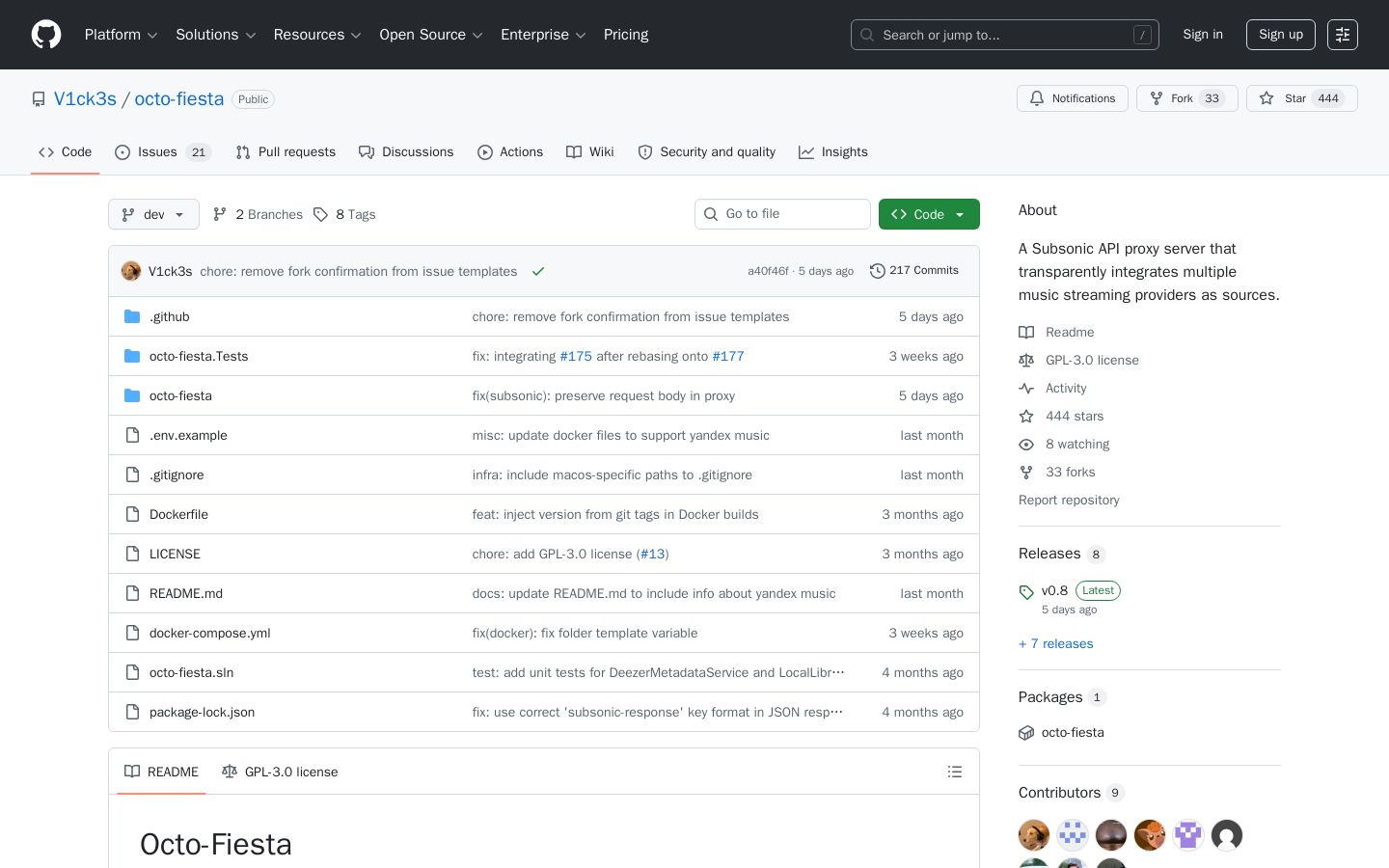Viewport: 1389px width, 868px height.
Task: Open the .github folder
Action: [170, 316]
